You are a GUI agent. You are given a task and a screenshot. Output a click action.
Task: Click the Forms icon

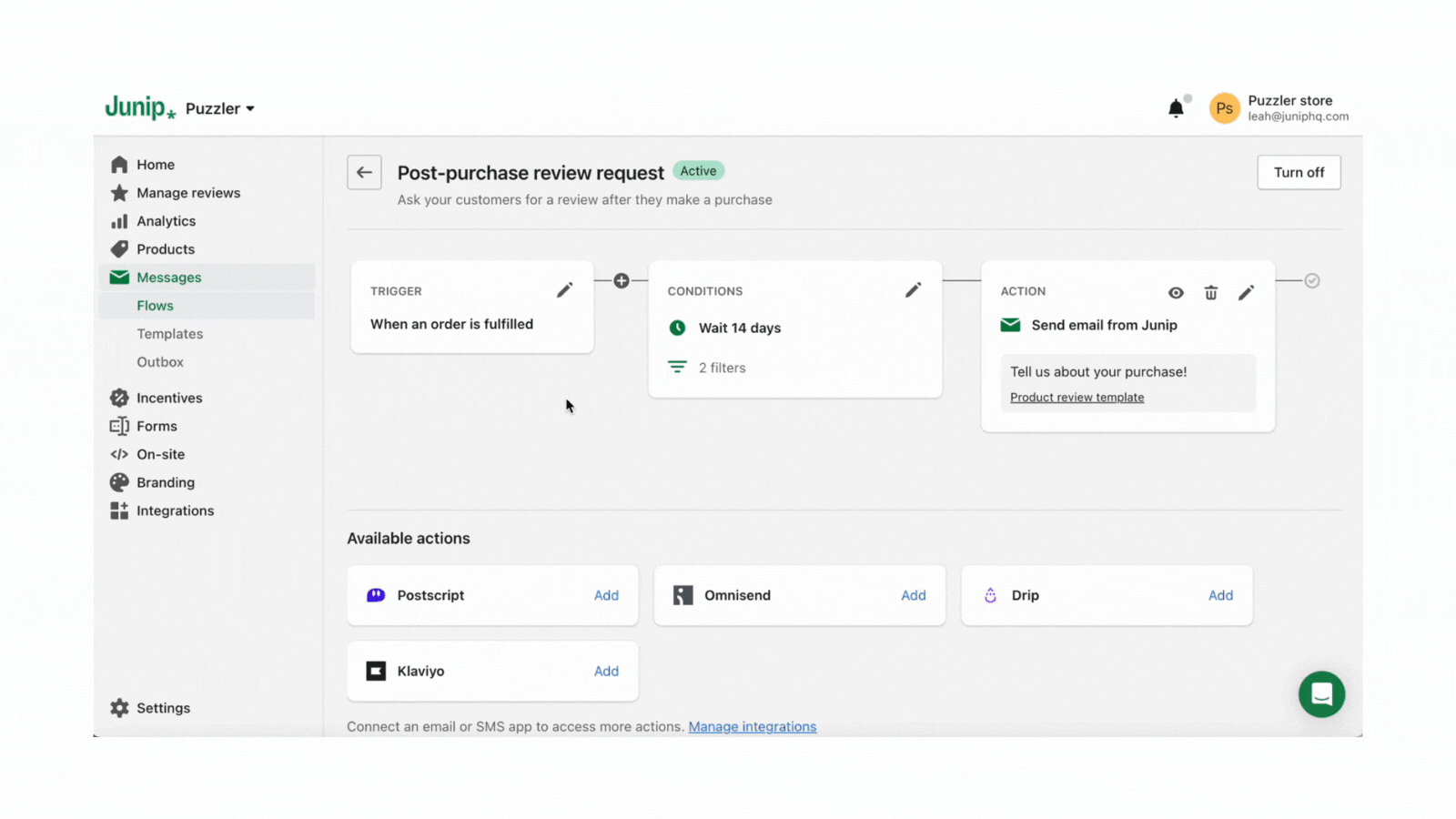click(119, 426)
